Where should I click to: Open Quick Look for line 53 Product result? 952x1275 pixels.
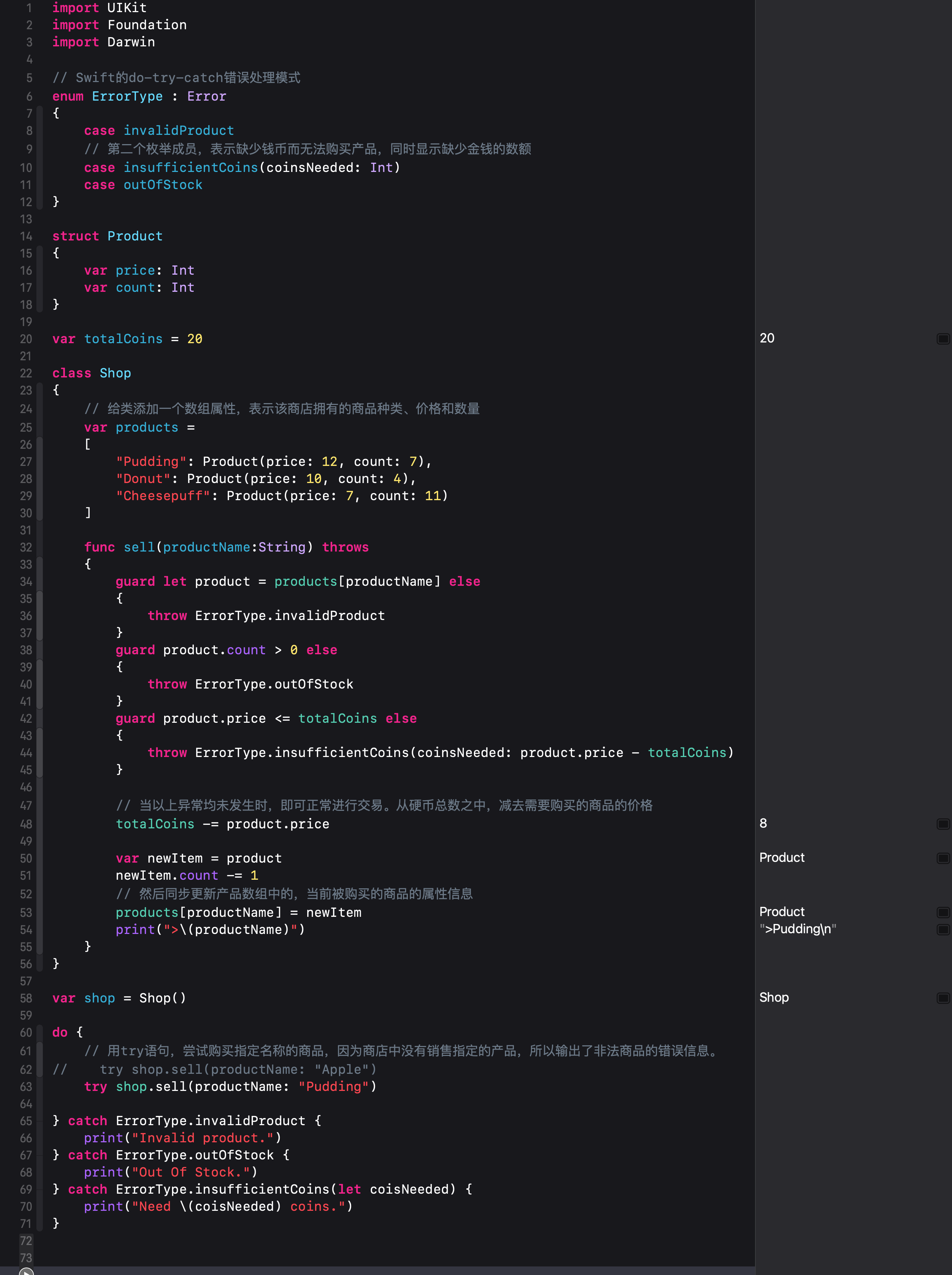point(943,913)
